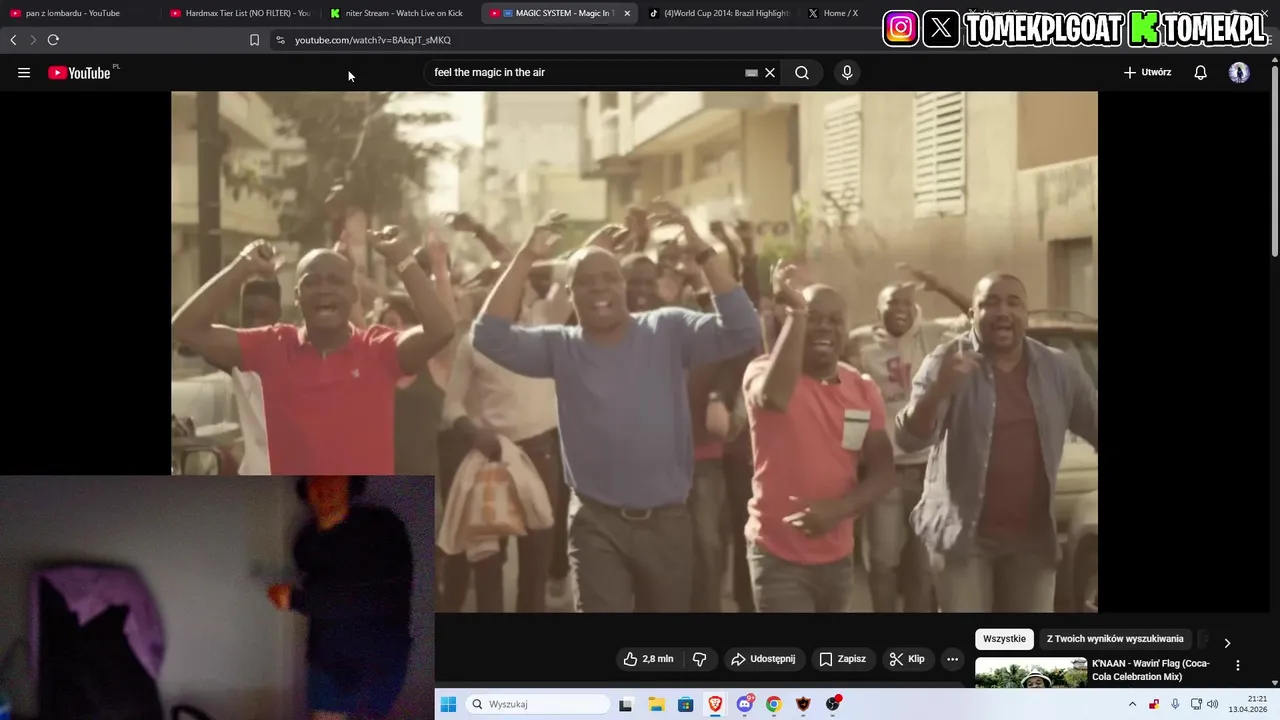Open the YouTube notifications bell
The image size is (1280, 720).
click(1201, 73)
